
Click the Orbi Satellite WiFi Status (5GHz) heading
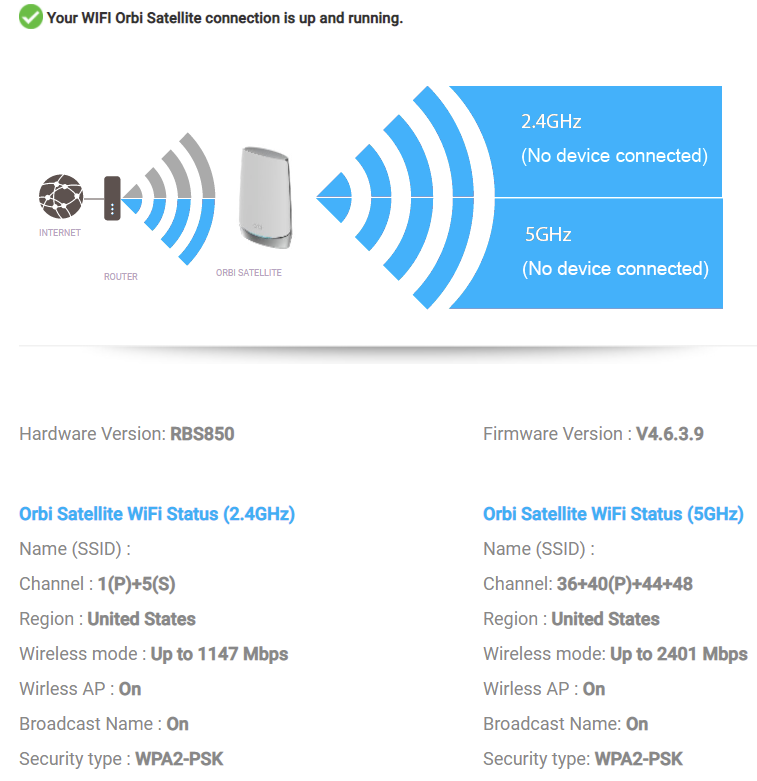pos(613,514)
